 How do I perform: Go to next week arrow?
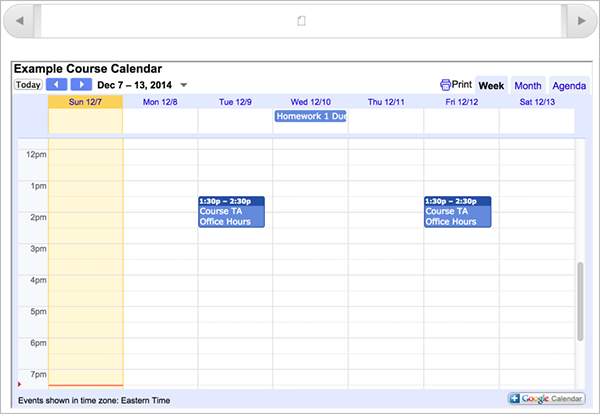[81, 85]
